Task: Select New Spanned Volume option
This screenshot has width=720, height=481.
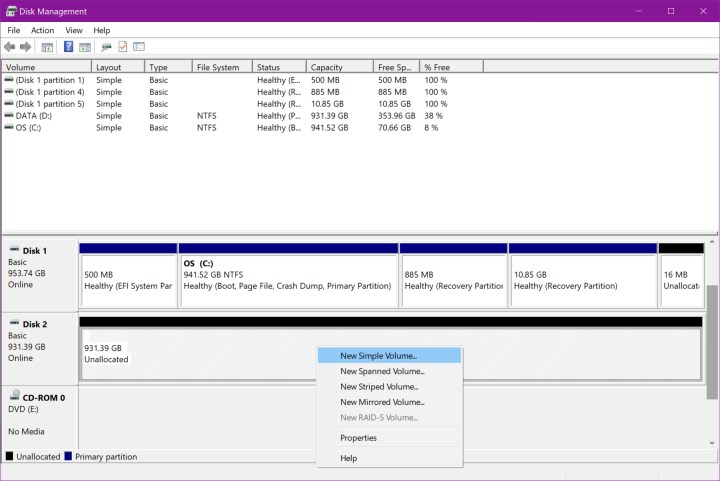Action: pos(382,371)
